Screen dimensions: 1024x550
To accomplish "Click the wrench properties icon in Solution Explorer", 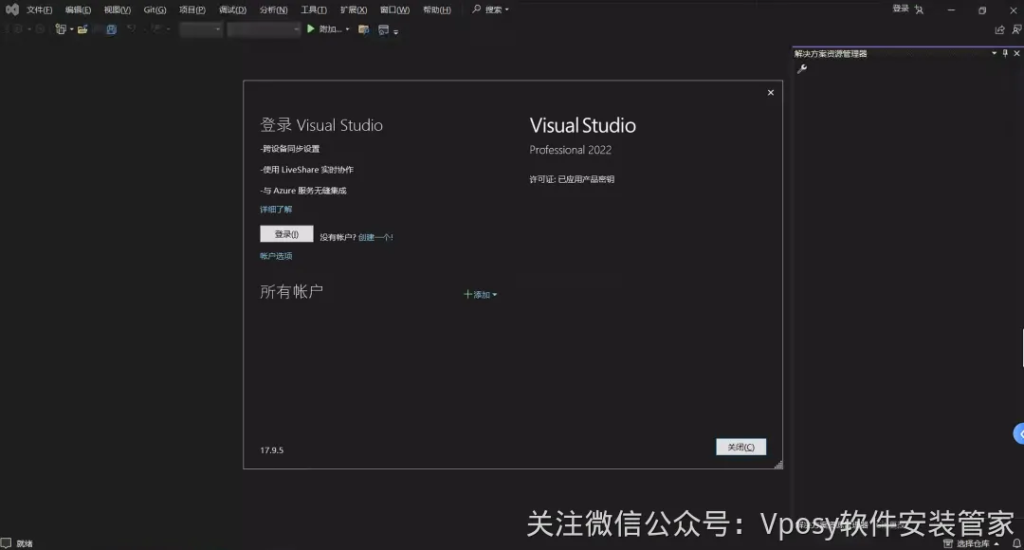I will pyautogui.click(x=802, y=69).
